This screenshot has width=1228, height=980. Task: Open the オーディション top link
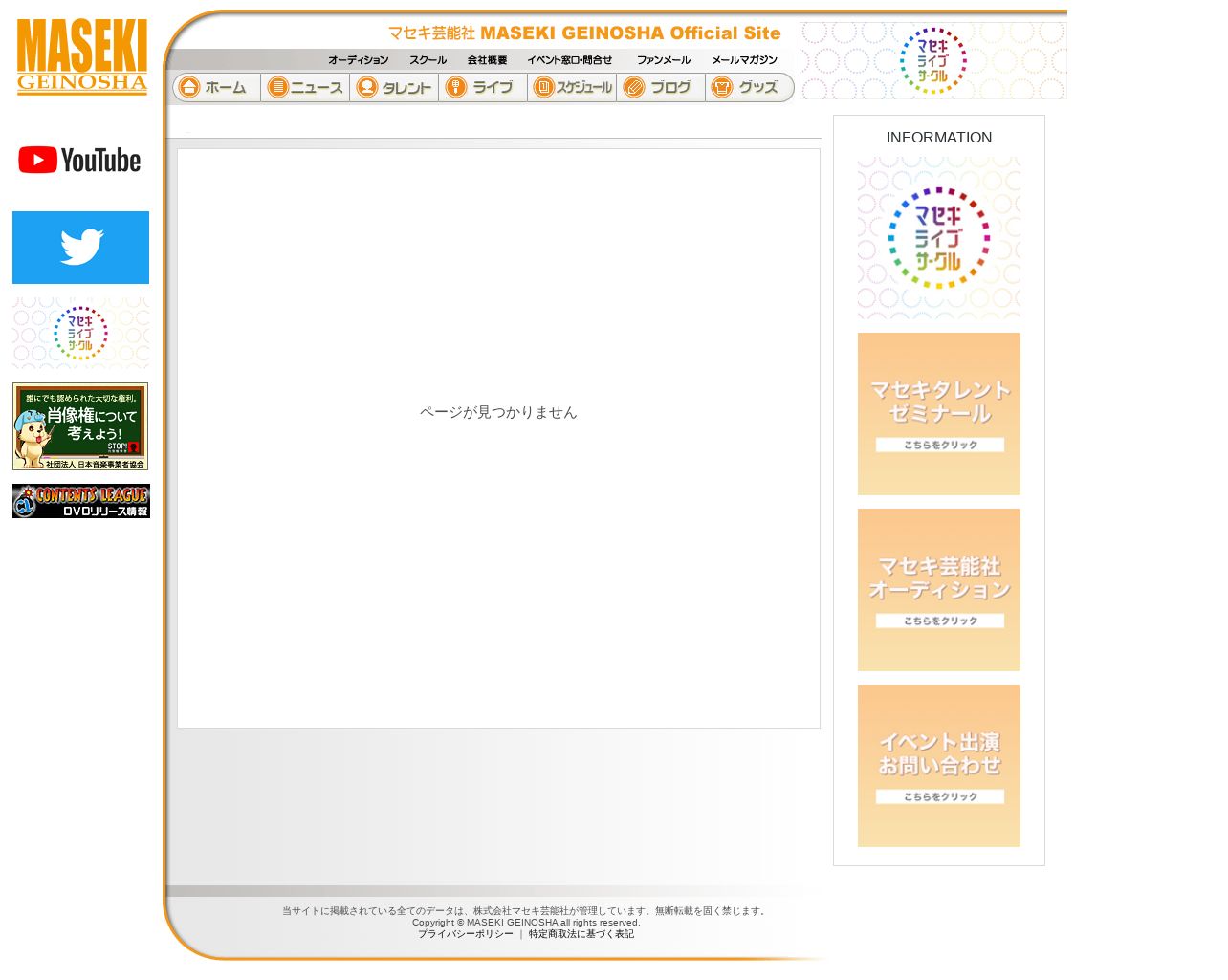click(359, 60)
